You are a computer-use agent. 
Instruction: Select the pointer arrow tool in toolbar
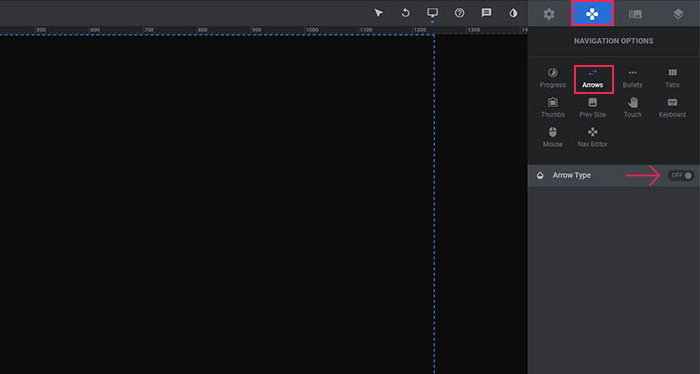(379, 13)
